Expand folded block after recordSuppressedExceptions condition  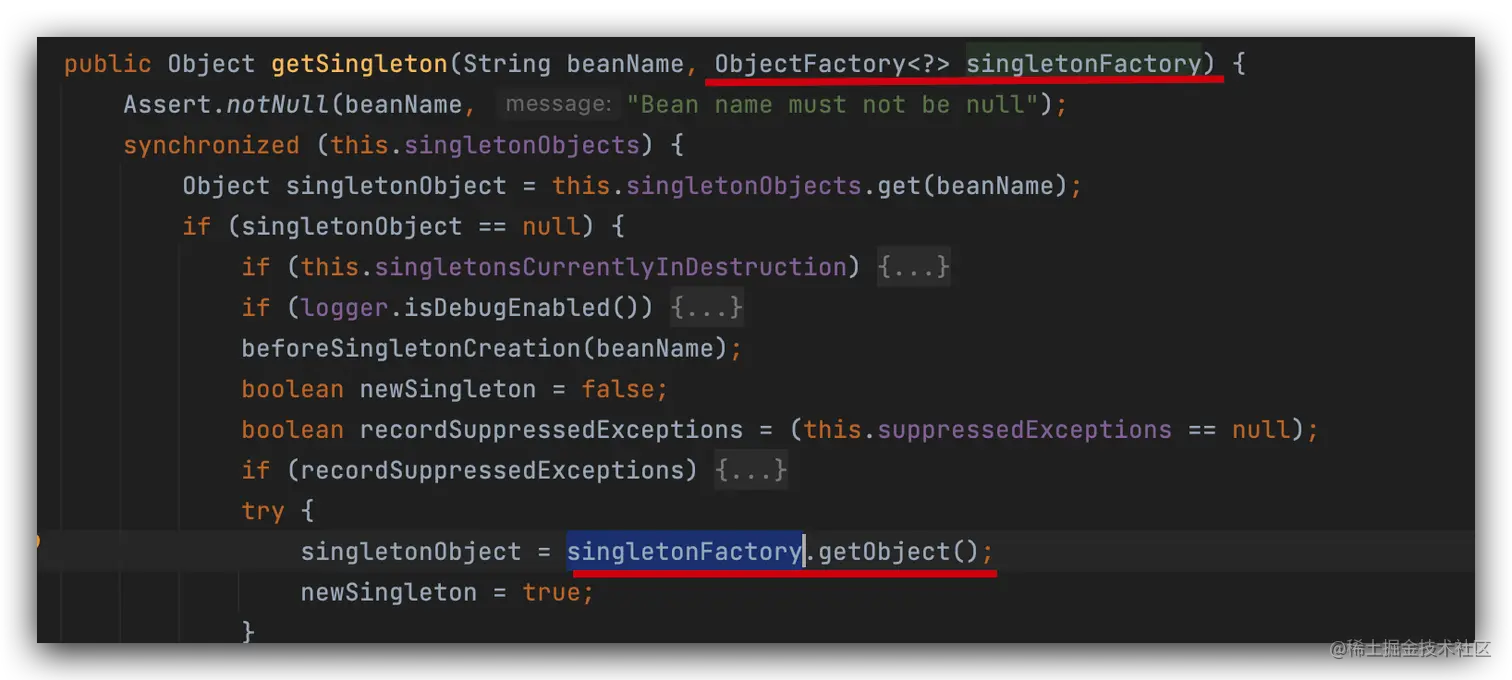click(x=751, y=470)
